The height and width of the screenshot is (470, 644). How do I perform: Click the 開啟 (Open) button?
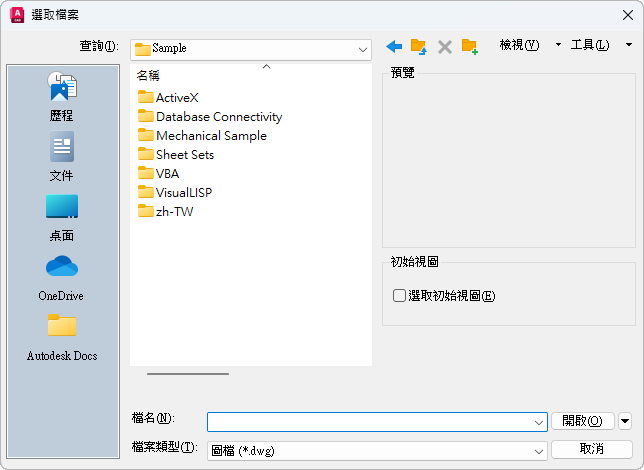coord(581,421)
